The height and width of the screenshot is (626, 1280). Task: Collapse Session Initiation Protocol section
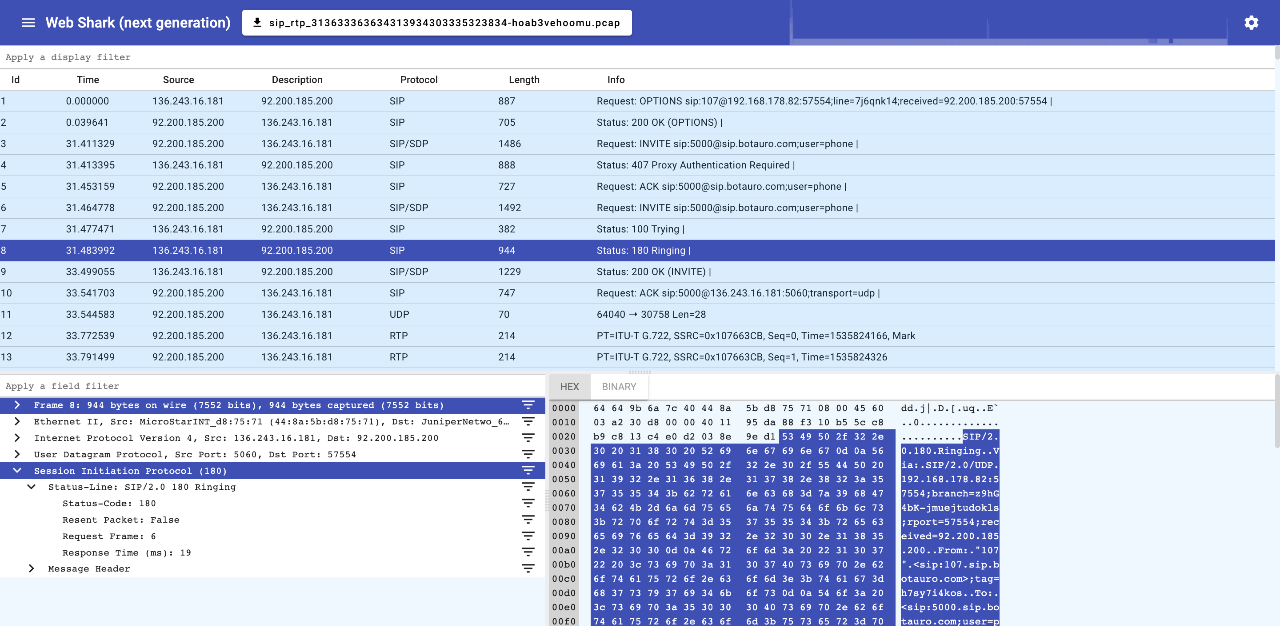coord(17,470)
